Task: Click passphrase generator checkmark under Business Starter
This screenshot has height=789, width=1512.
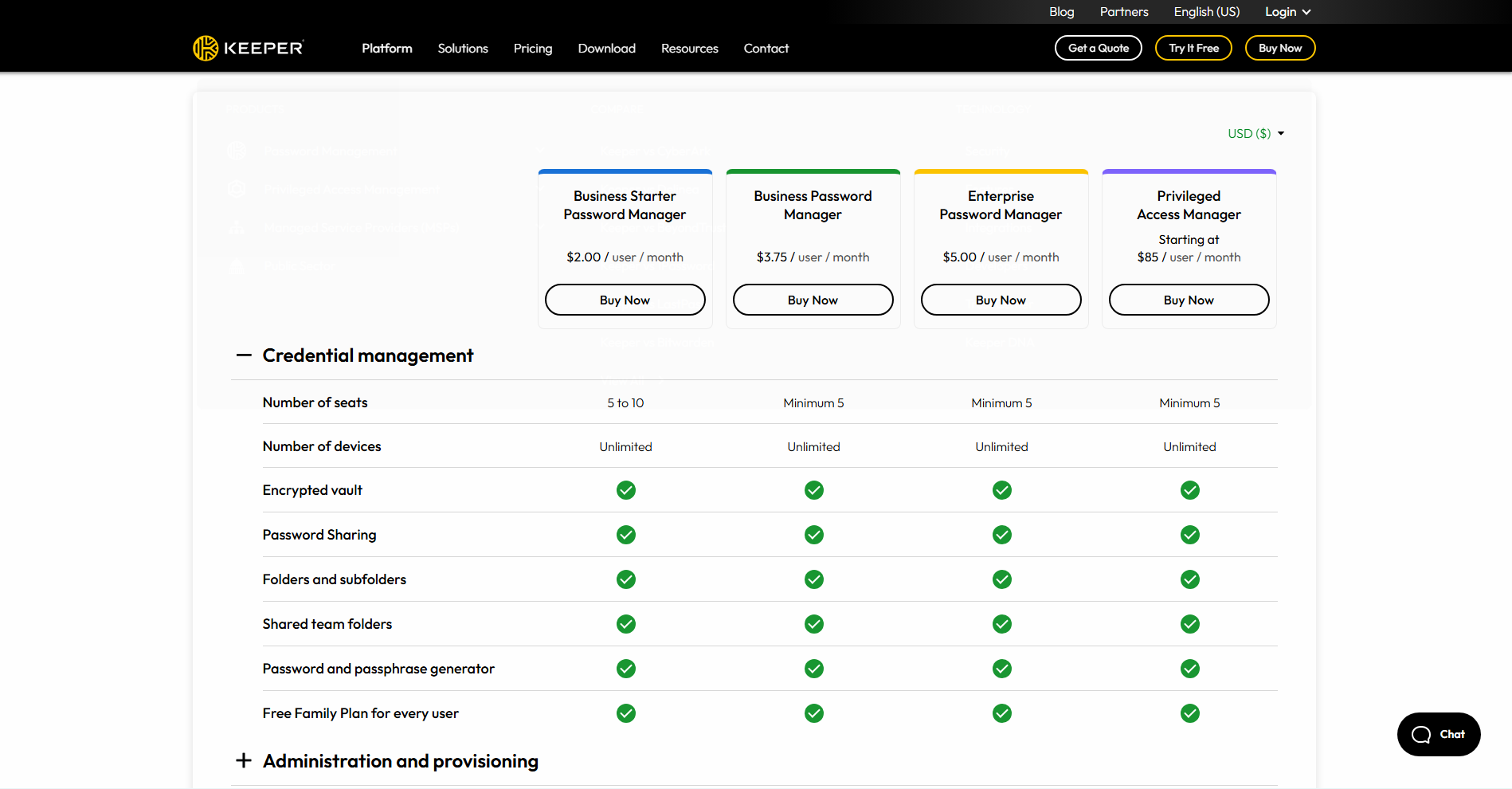Action: pyautogui.click(x=626, y=669)
